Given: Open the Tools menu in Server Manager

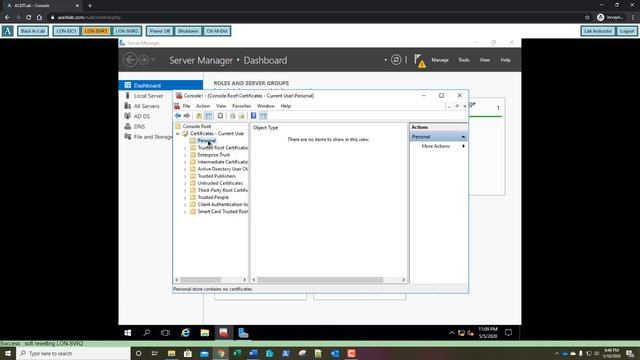Looking at the screenshot, I should pos(464,60).
